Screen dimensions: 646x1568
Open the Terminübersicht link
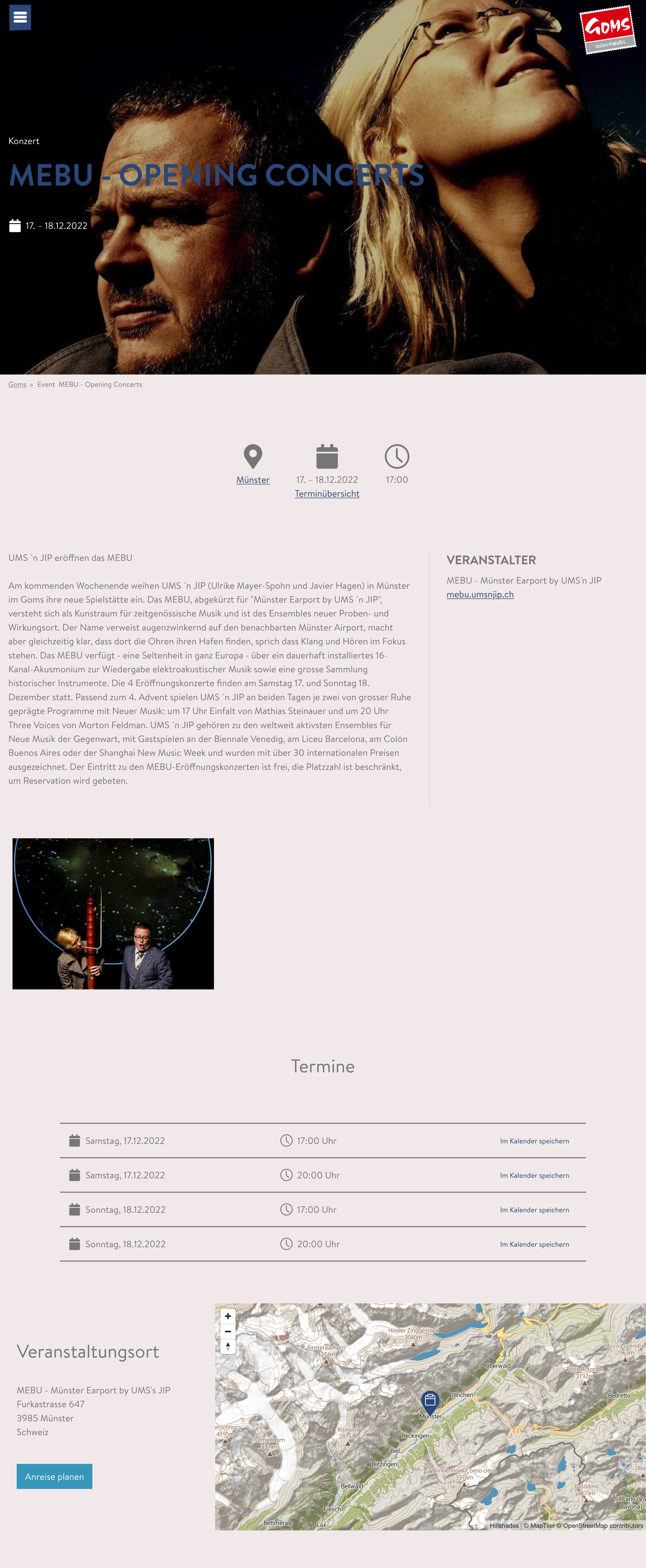pyautogui.click(x=327, y=494)
